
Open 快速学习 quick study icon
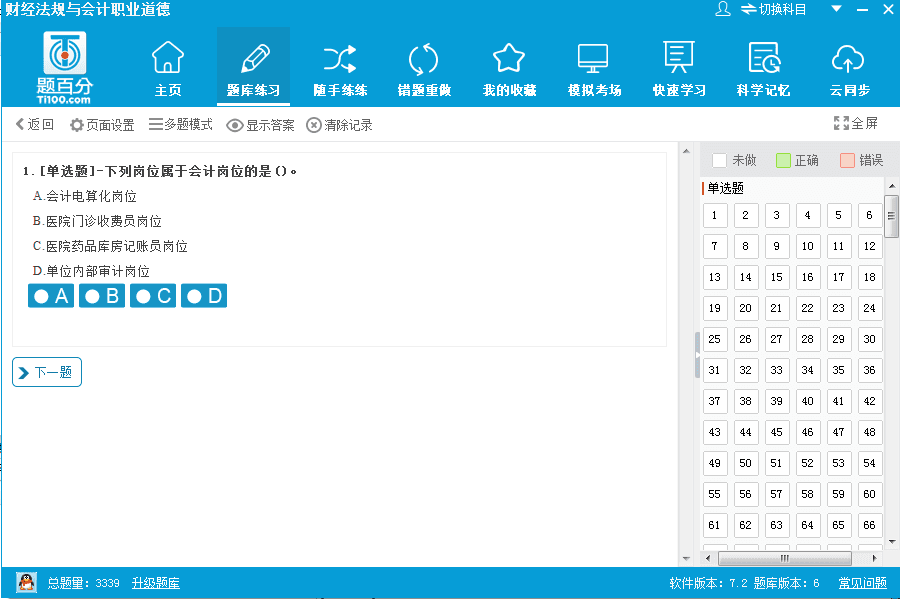tap(679, 66)
